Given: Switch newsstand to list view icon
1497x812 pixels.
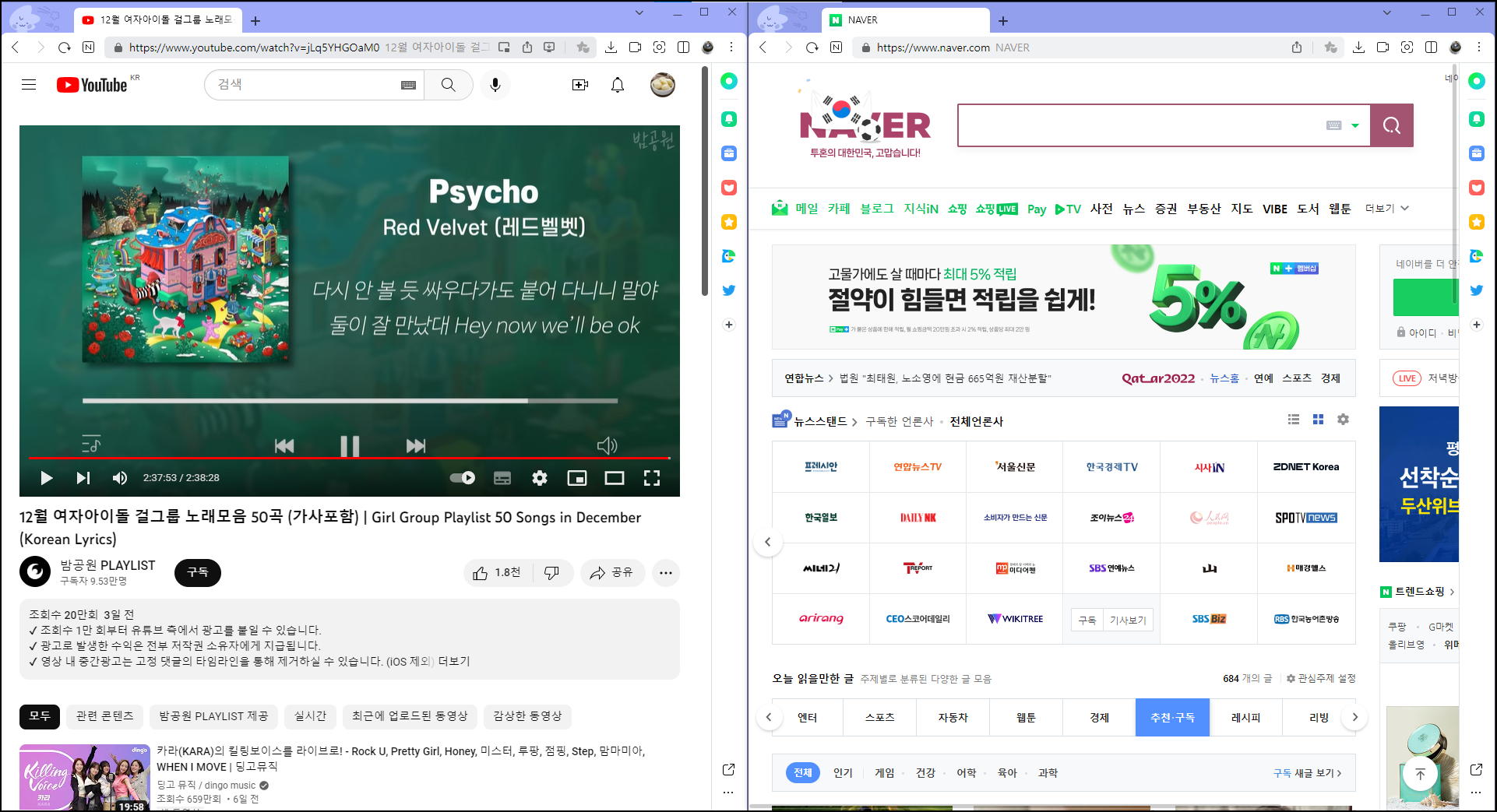Looking at the screenshot, I should (1294, 420).
